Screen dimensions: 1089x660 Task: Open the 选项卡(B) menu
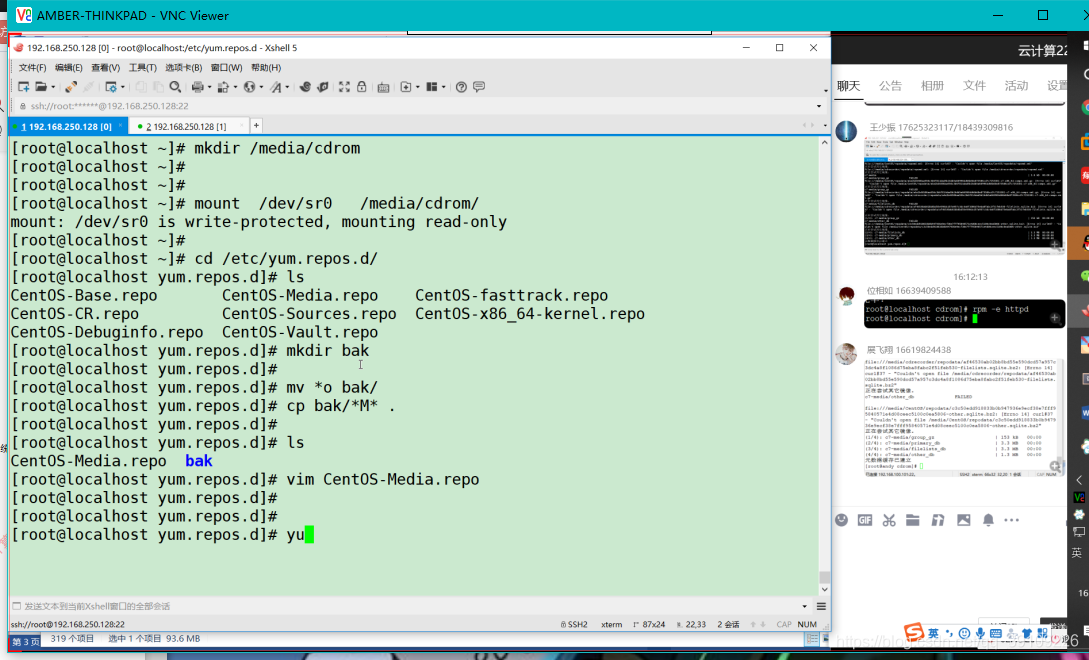point(183,67)
